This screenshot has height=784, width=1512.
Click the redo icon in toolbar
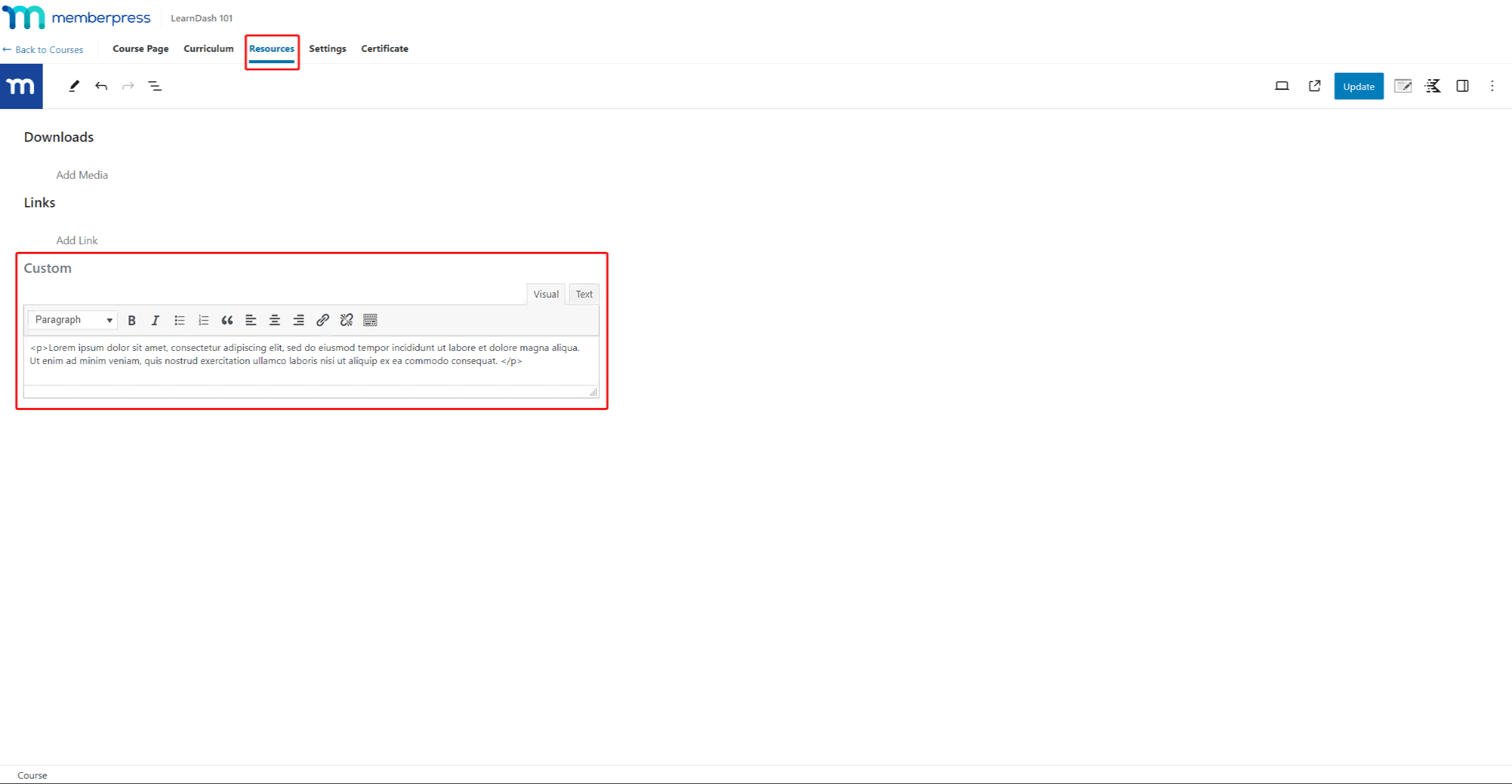(128, 86)
